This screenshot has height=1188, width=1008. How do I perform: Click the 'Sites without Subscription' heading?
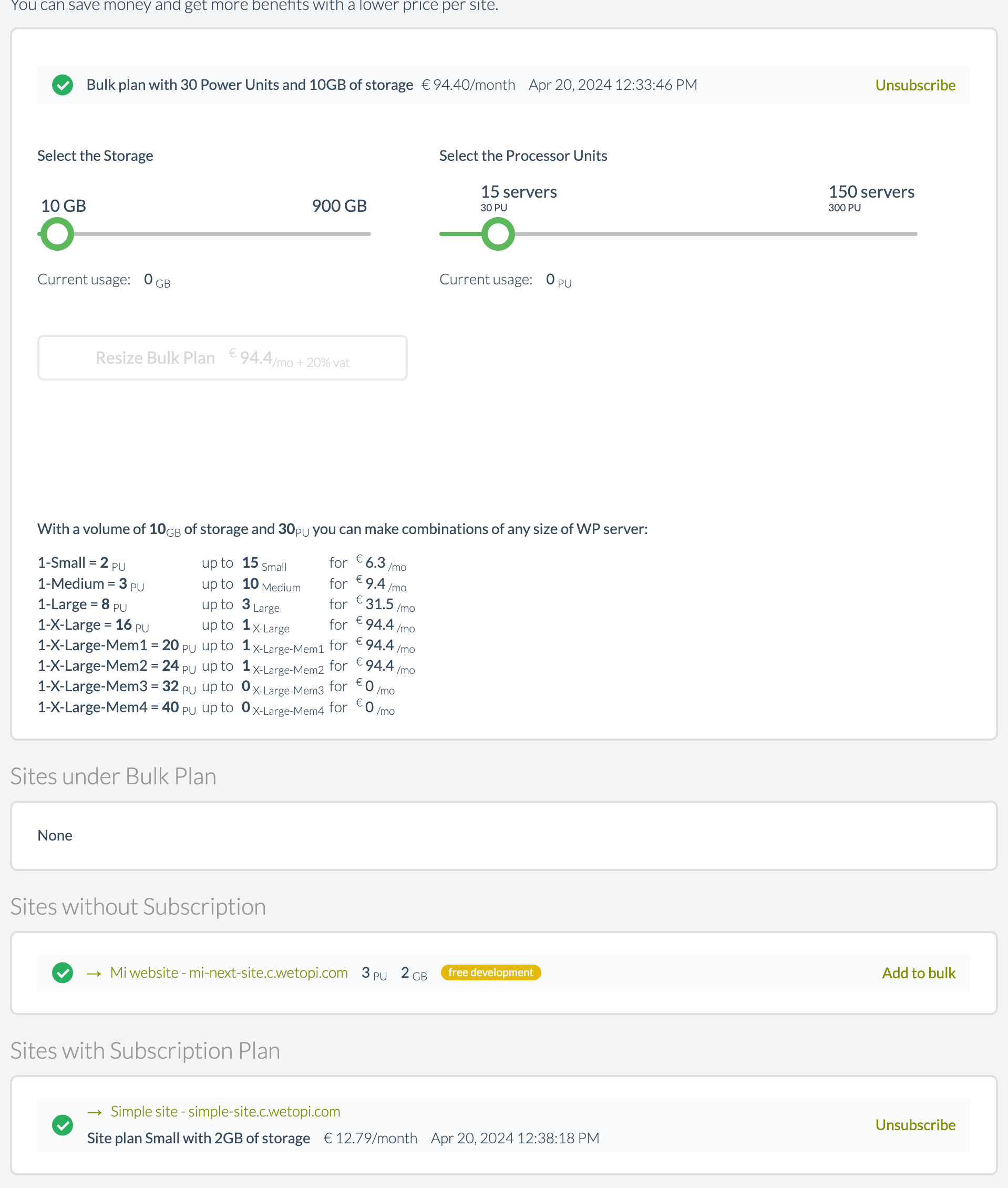tap(138, 906)
